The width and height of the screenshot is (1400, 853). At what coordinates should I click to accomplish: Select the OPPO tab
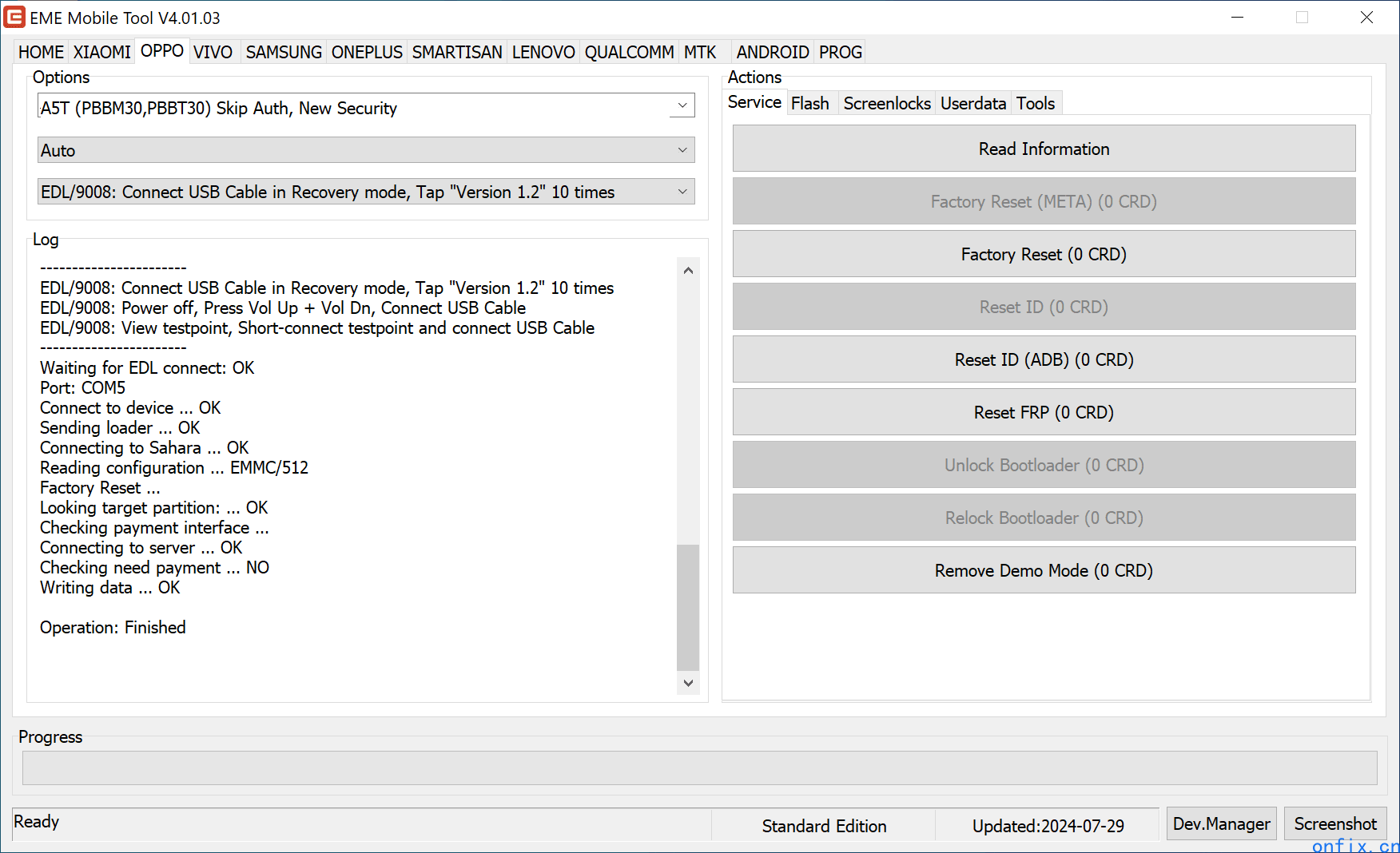coord(162,50)
